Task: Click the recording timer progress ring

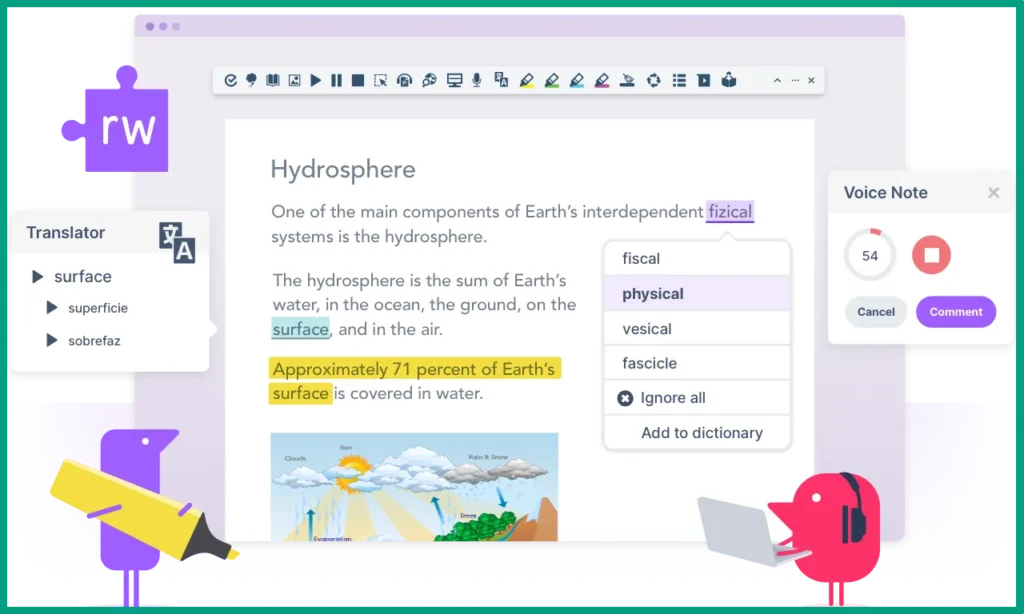Action: (869, 254)
